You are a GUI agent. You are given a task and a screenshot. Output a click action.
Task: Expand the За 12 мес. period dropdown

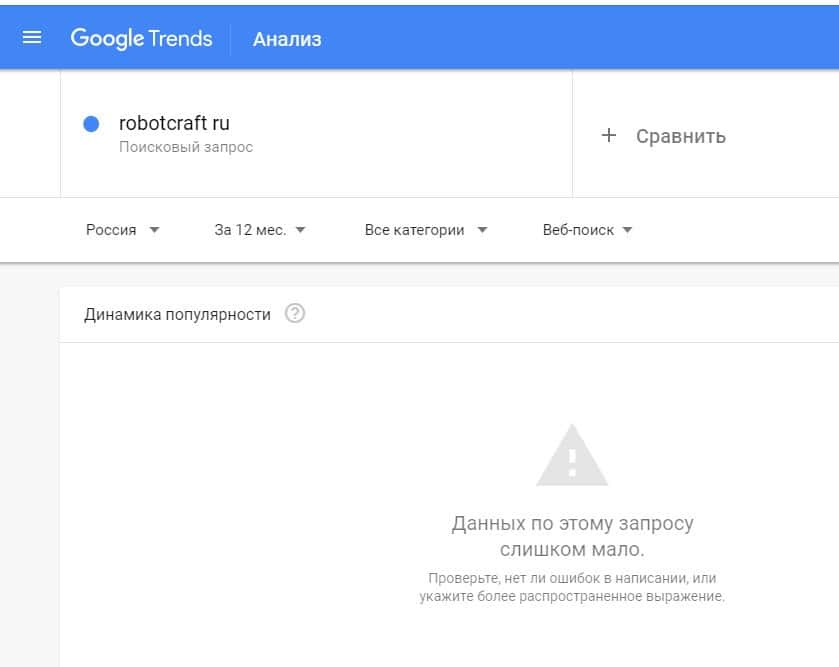pos(260,230)
